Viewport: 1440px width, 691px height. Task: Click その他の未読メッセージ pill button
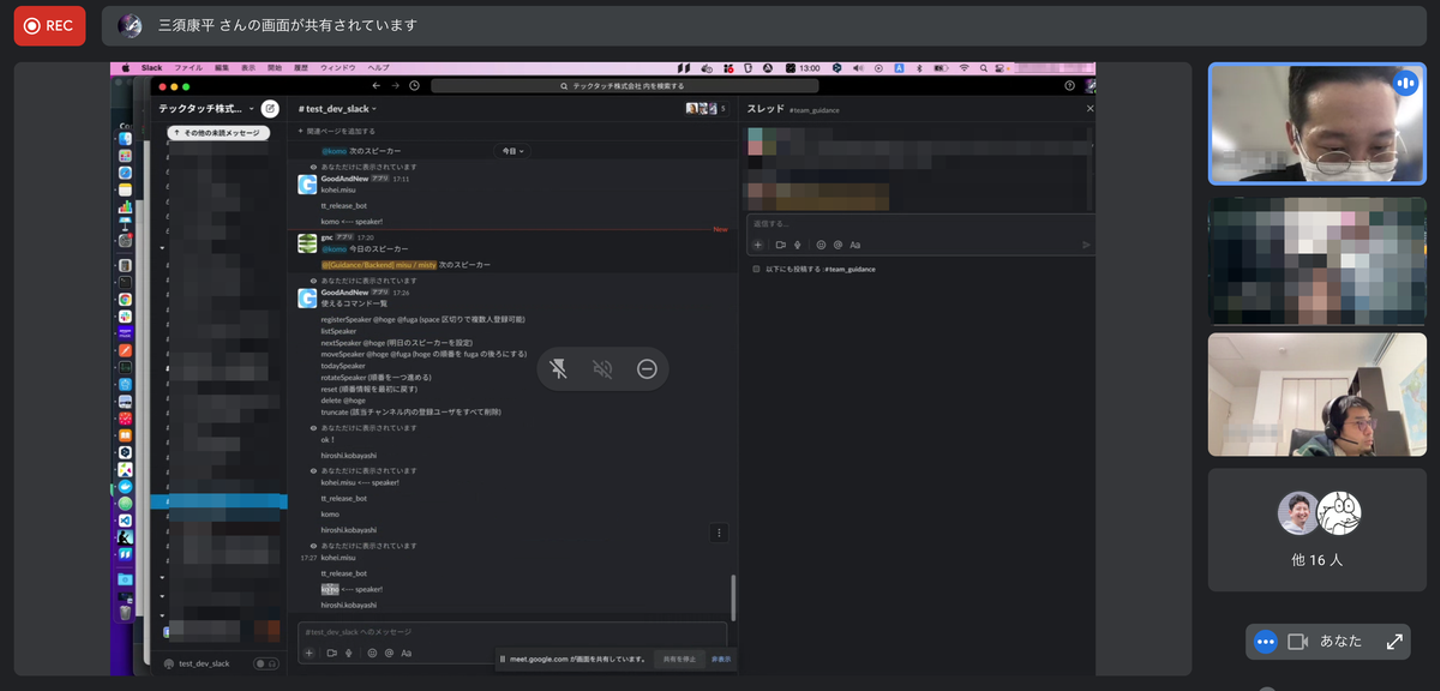click(218, 132)
